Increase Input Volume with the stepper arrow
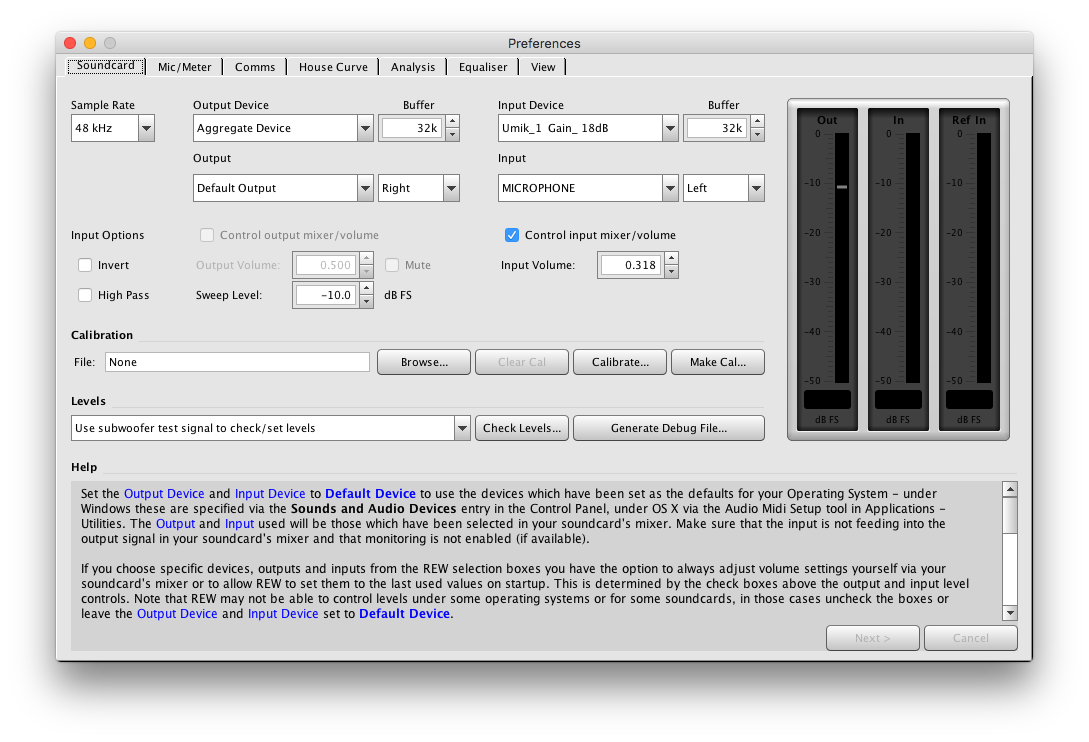 669,260
